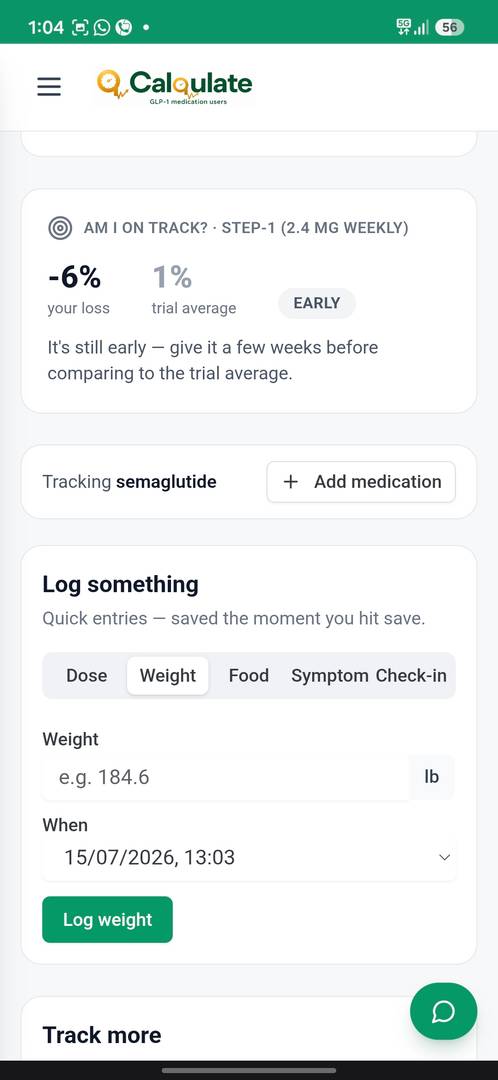Toggle the lb weight unit selector
Screen dimensions: 498x1080
coord(432,778)
